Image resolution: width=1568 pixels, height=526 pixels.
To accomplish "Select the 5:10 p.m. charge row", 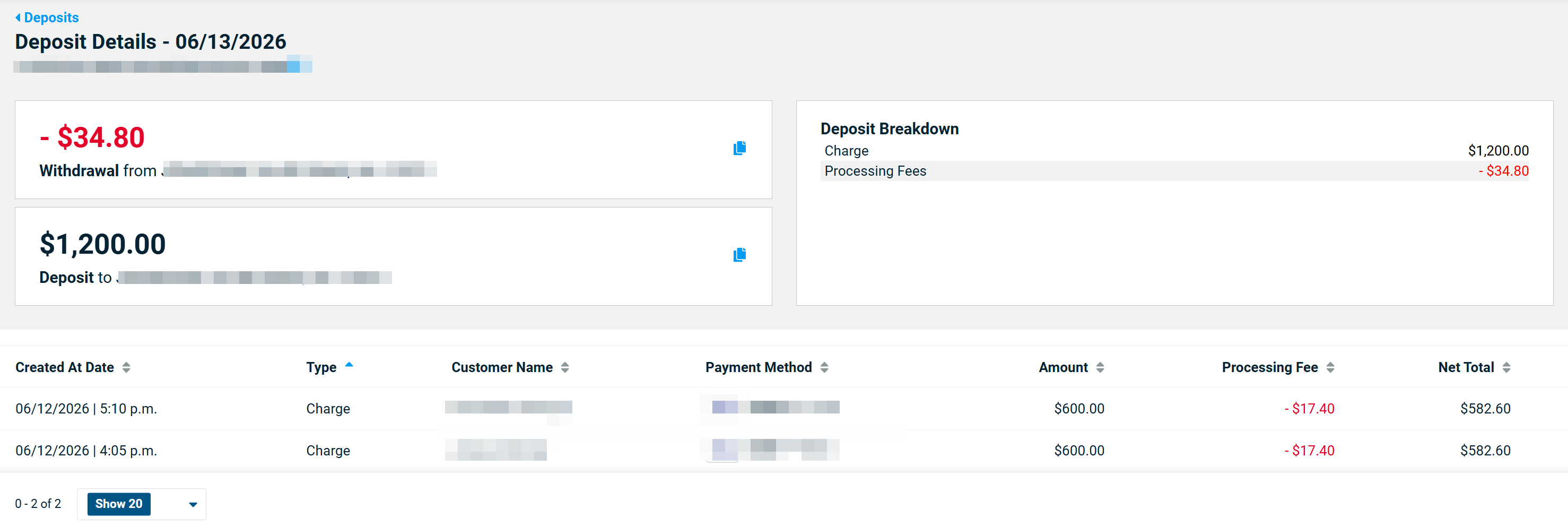I will click(784, 409).
